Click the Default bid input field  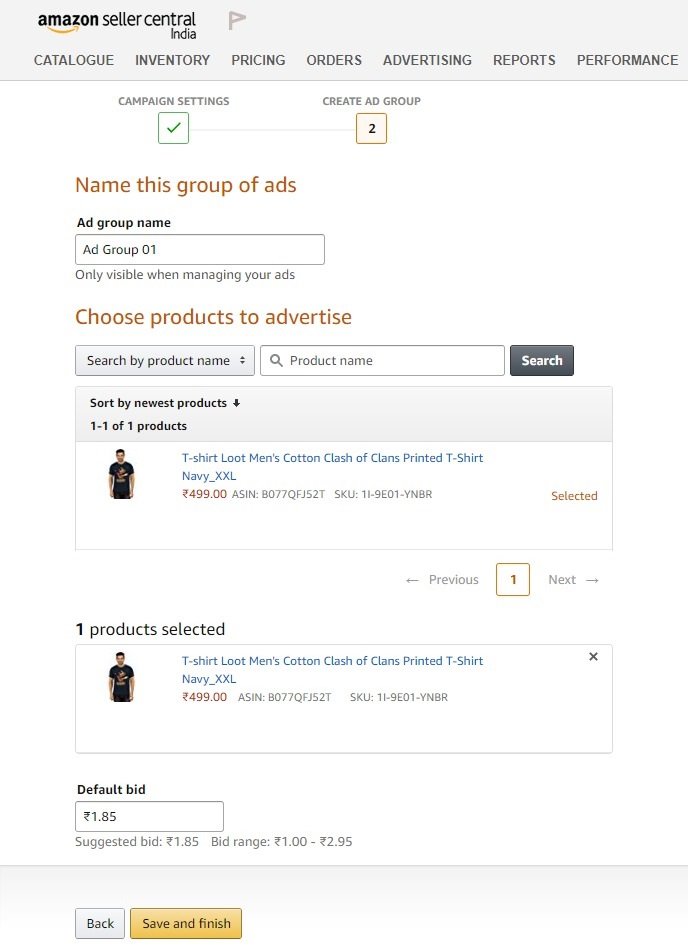[149, 816]
